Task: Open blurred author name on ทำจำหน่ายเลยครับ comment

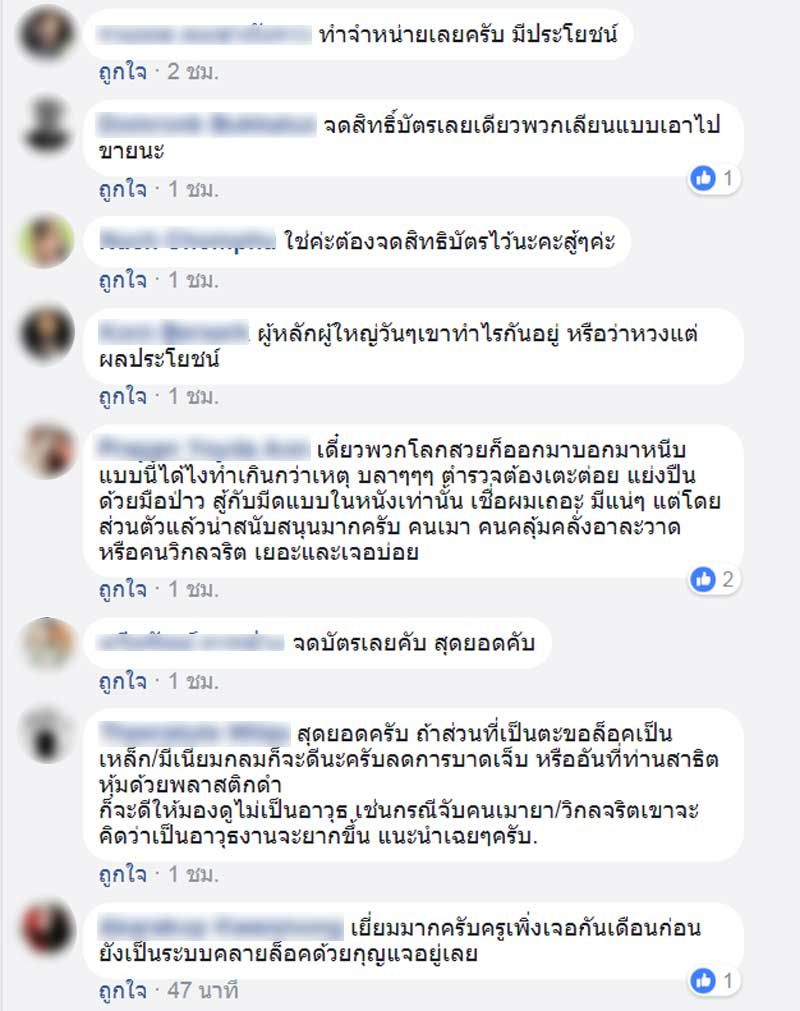Action: 204,34
